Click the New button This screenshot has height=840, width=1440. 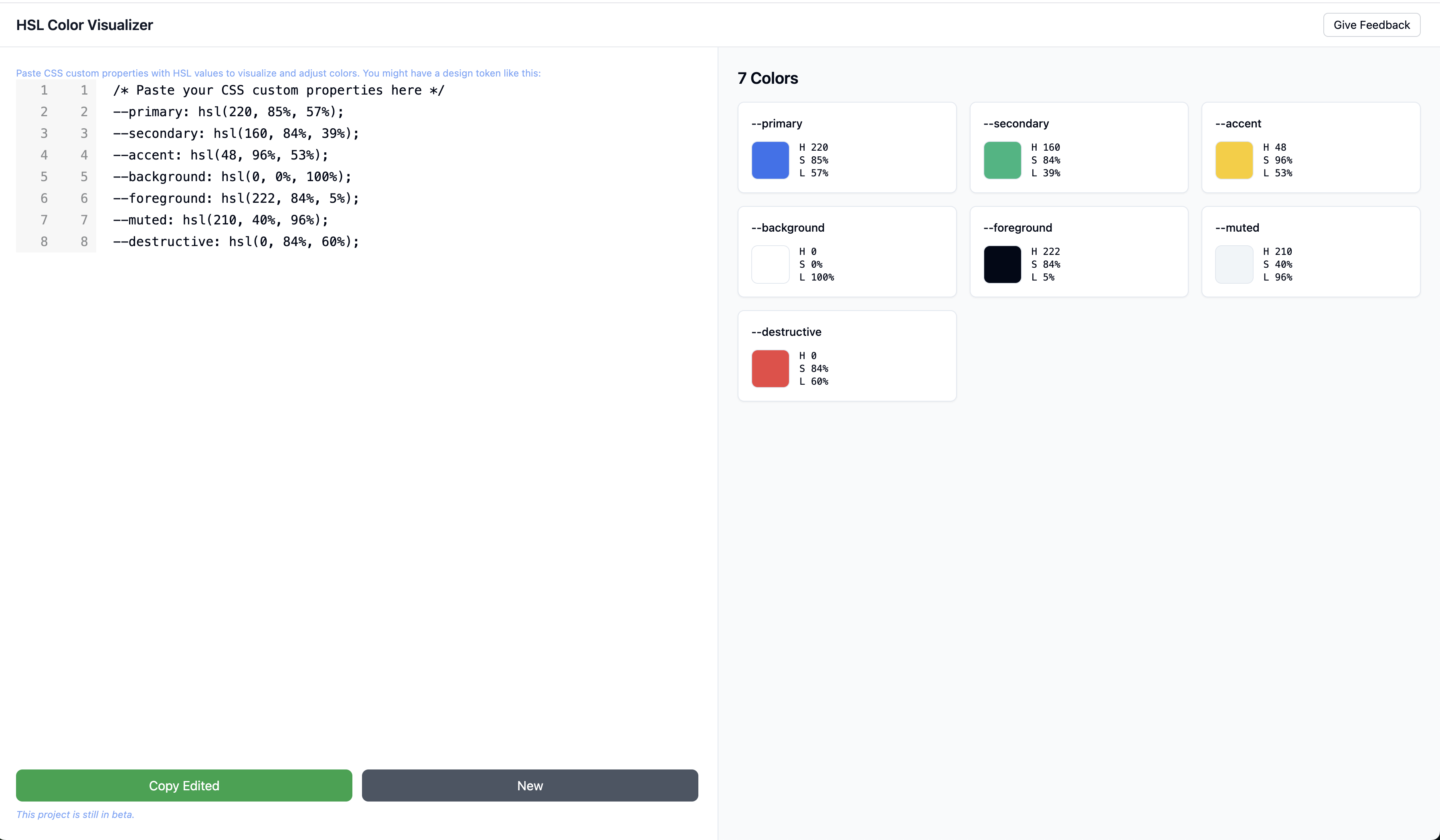coord(530,786)
